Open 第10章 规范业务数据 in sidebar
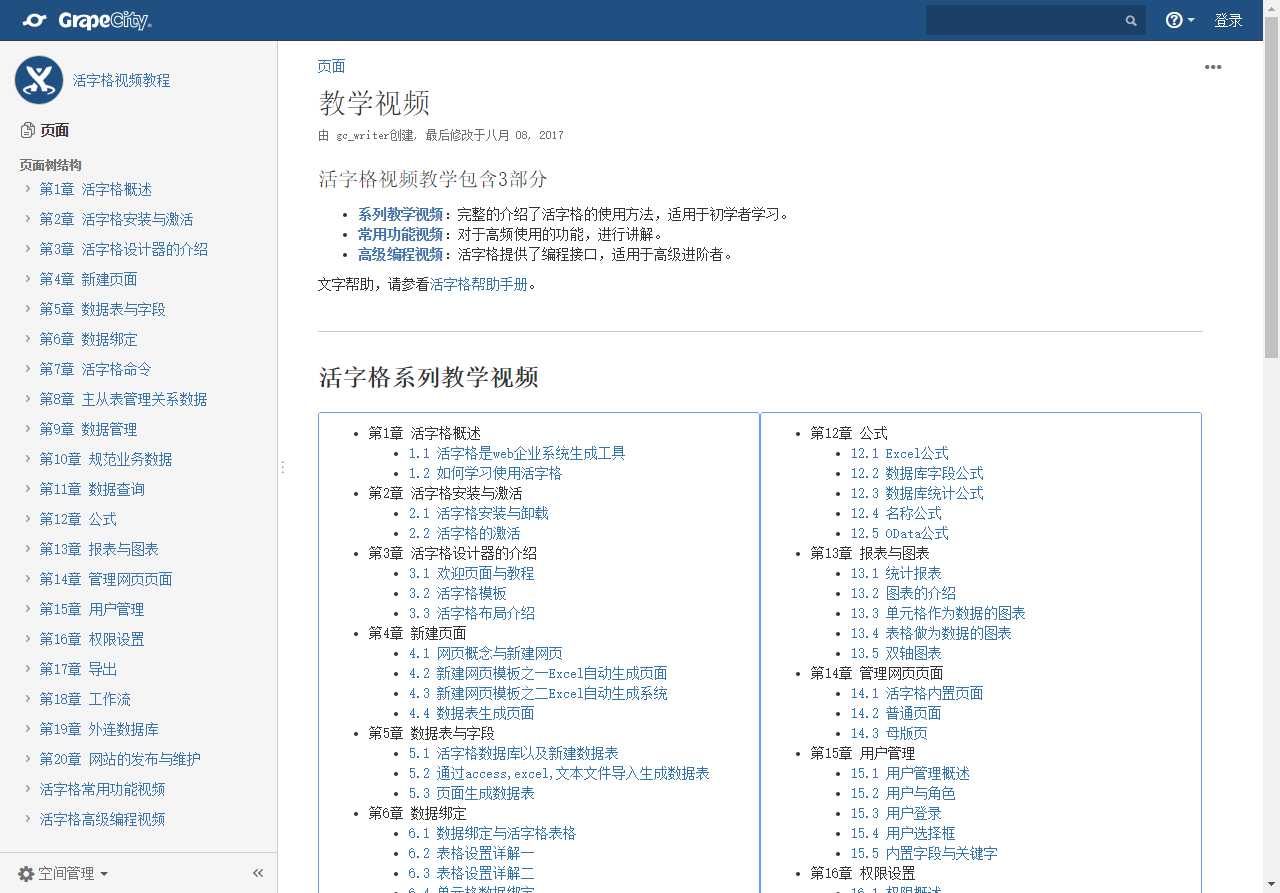 pos(106,459)
